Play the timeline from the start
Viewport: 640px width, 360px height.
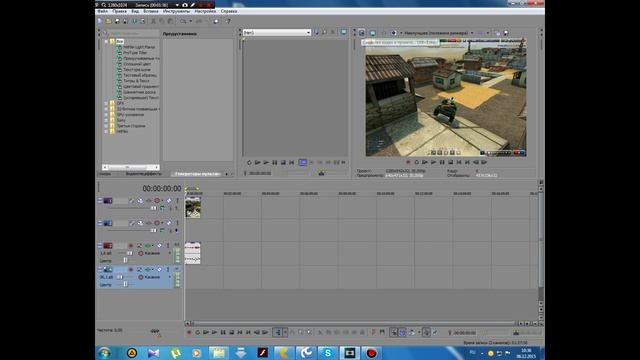[x=206, y=333]
